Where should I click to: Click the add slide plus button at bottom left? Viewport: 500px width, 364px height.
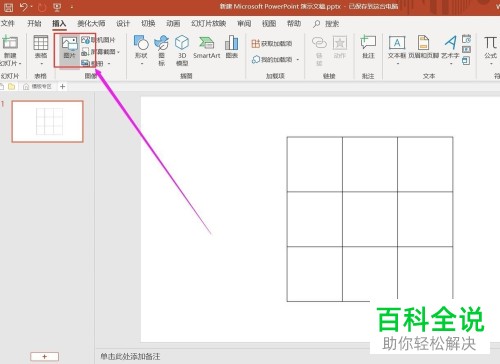(45, 357)
